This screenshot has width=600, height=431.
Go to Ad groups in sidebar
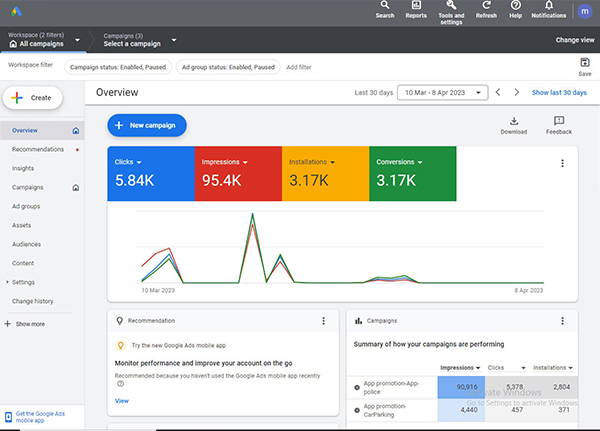coord(26,205)
